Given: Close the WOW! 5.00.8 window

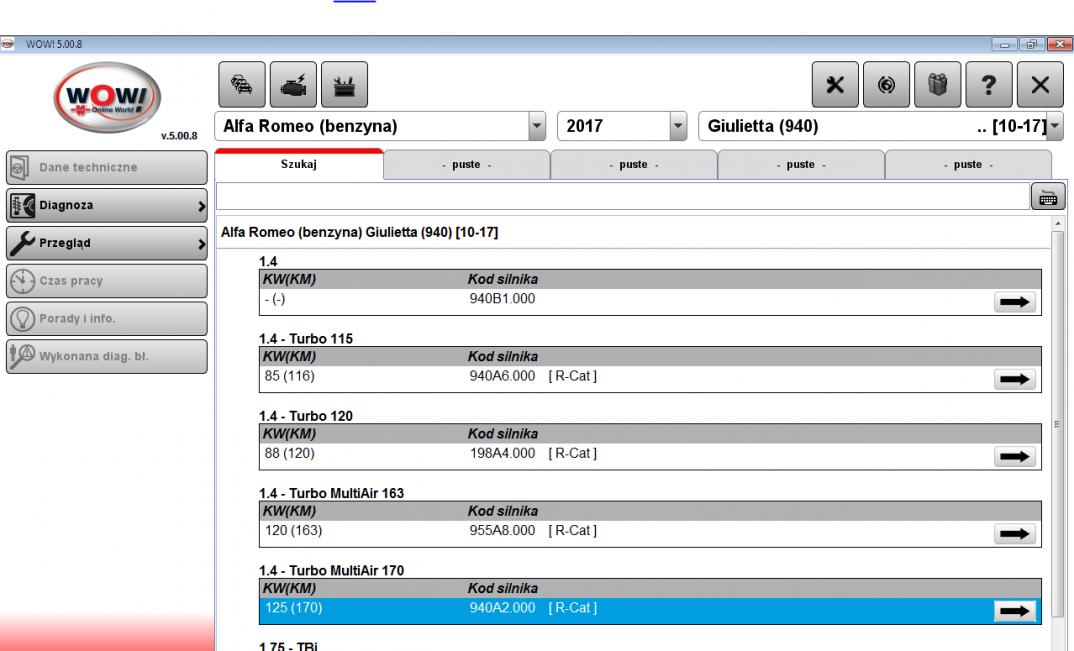Looking at the screenshot, I should tap(1059, 45).
